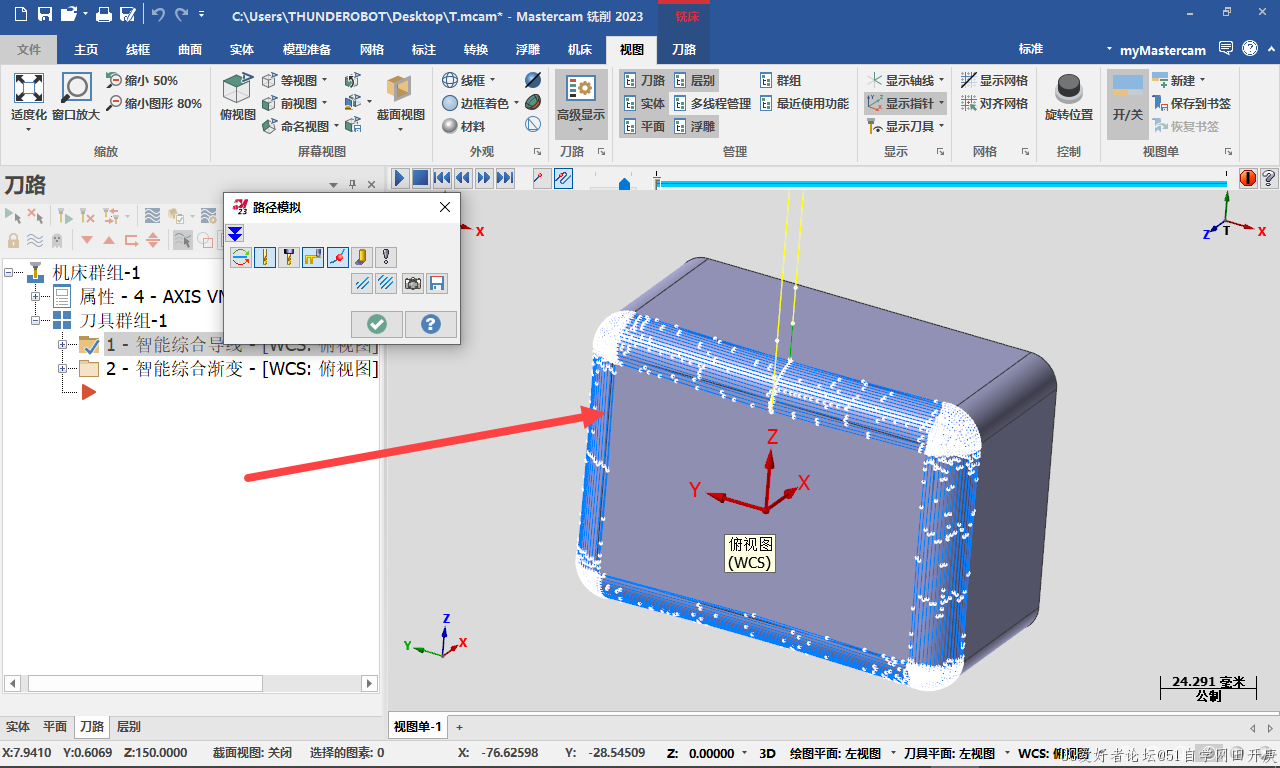The image size is (1280, 768).
Task: Select the 窗口放大 window zoom tool
Action: [76, 97]
